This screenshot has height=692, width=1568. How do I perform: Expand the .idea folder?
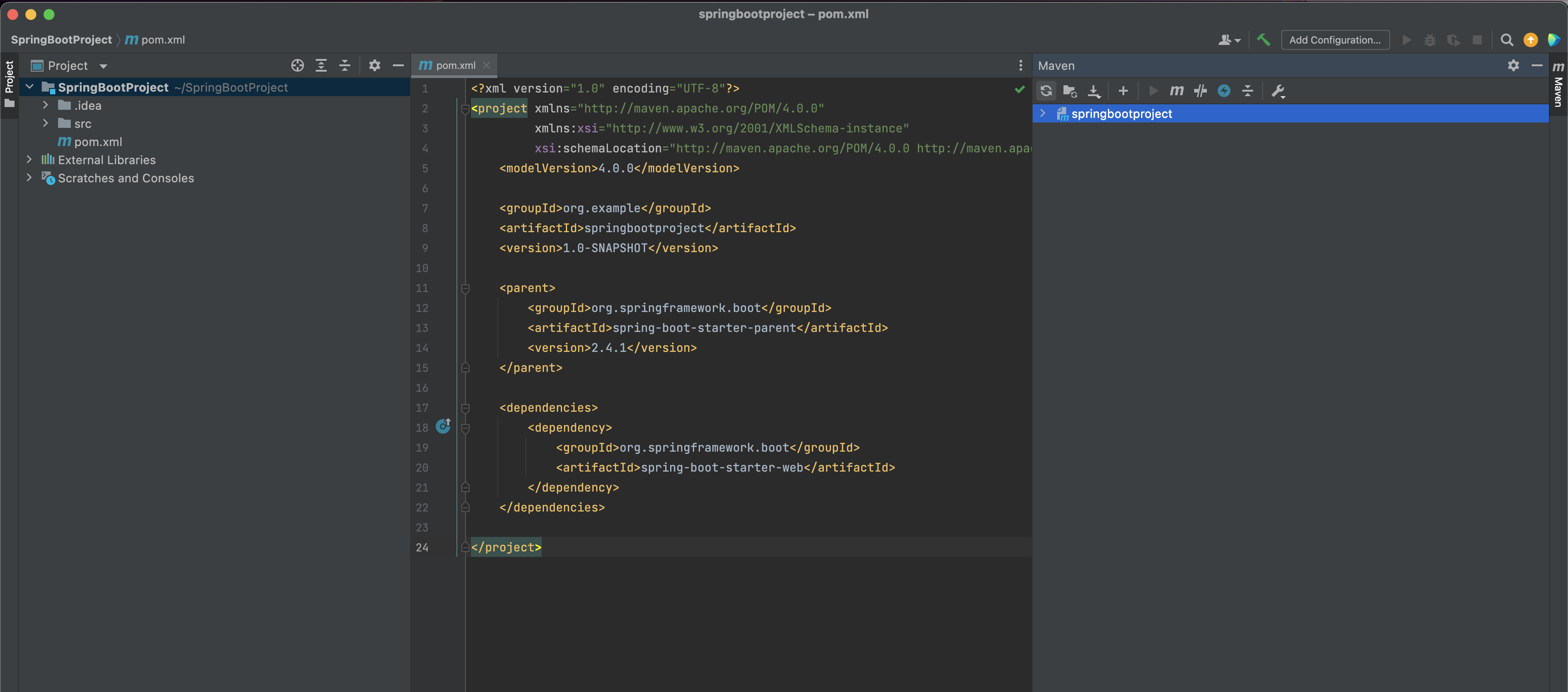[45, 105]
